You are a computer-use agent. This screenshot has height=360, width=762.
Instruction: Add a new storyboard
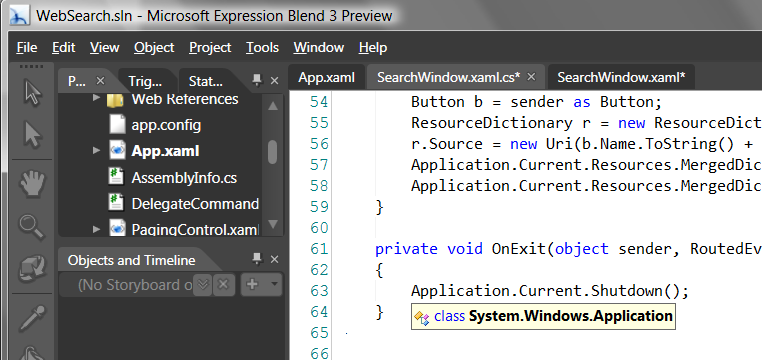[x=252, y=284]
